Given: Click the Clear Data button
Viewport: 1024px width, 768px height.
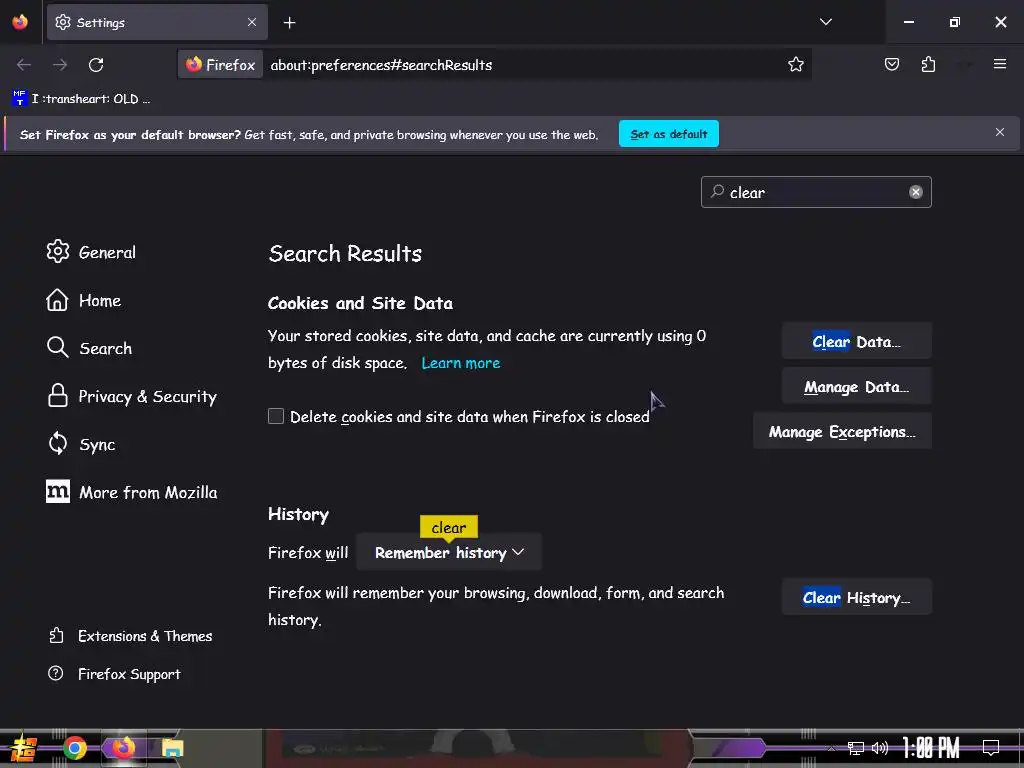Looking at the screenshot, I should pyautogui.click(x=856, y=341).
